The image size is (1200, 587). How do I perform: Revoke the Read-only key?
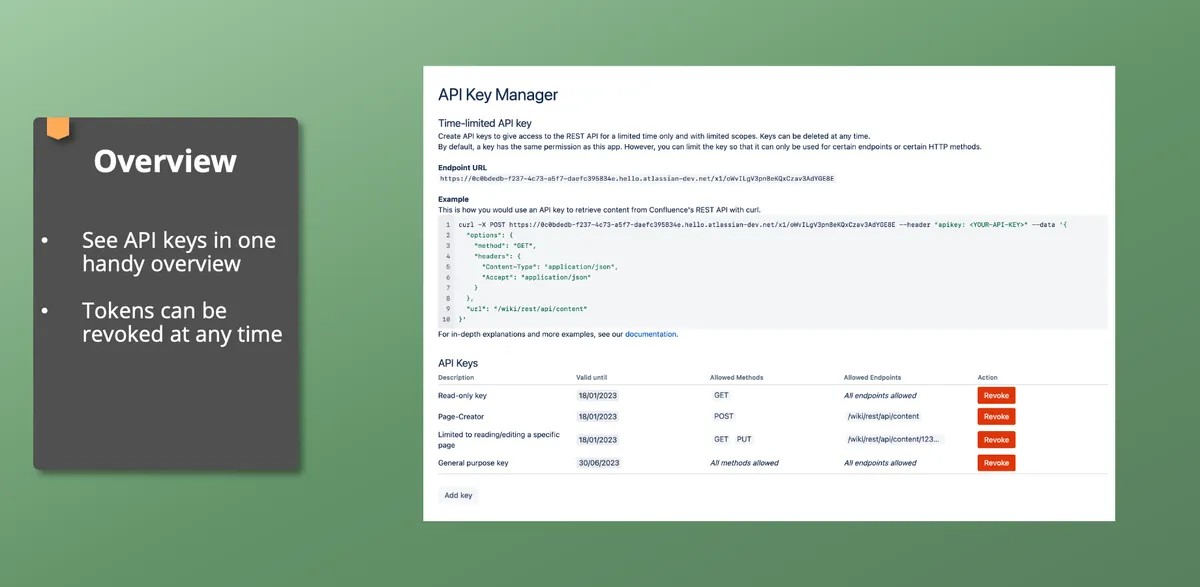click(996, 396)
